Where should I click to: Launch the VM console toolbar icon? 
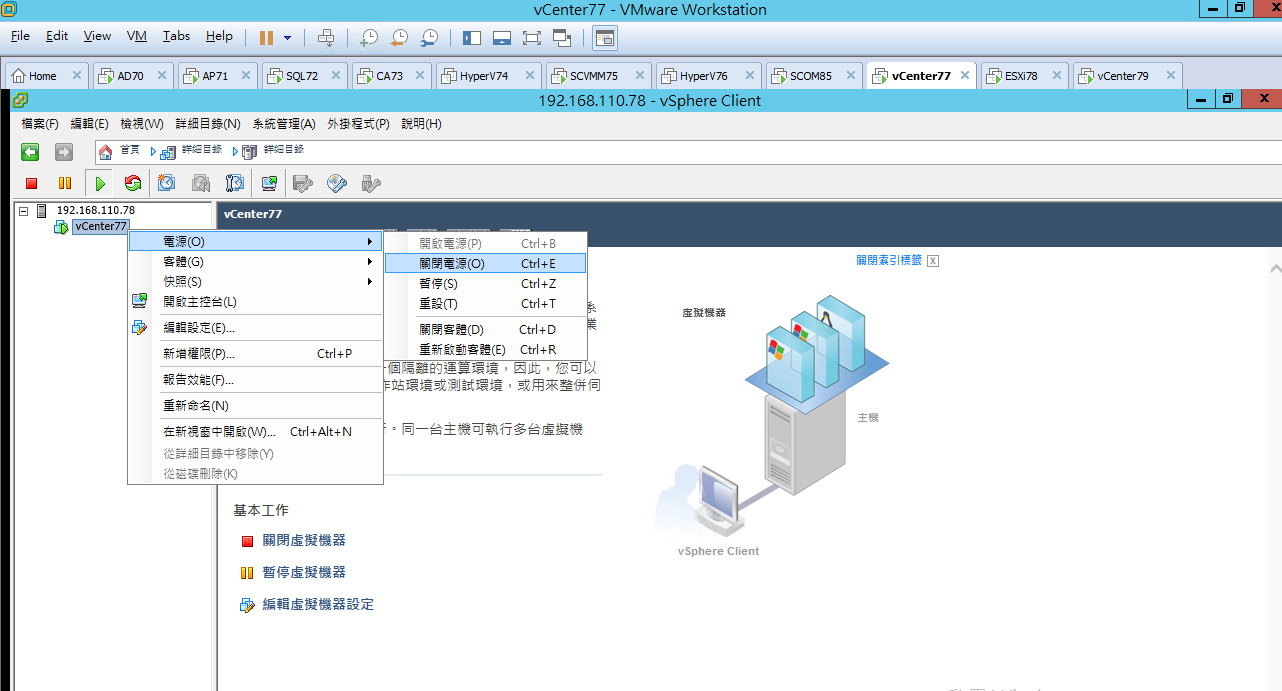click(x=269, y=183)
